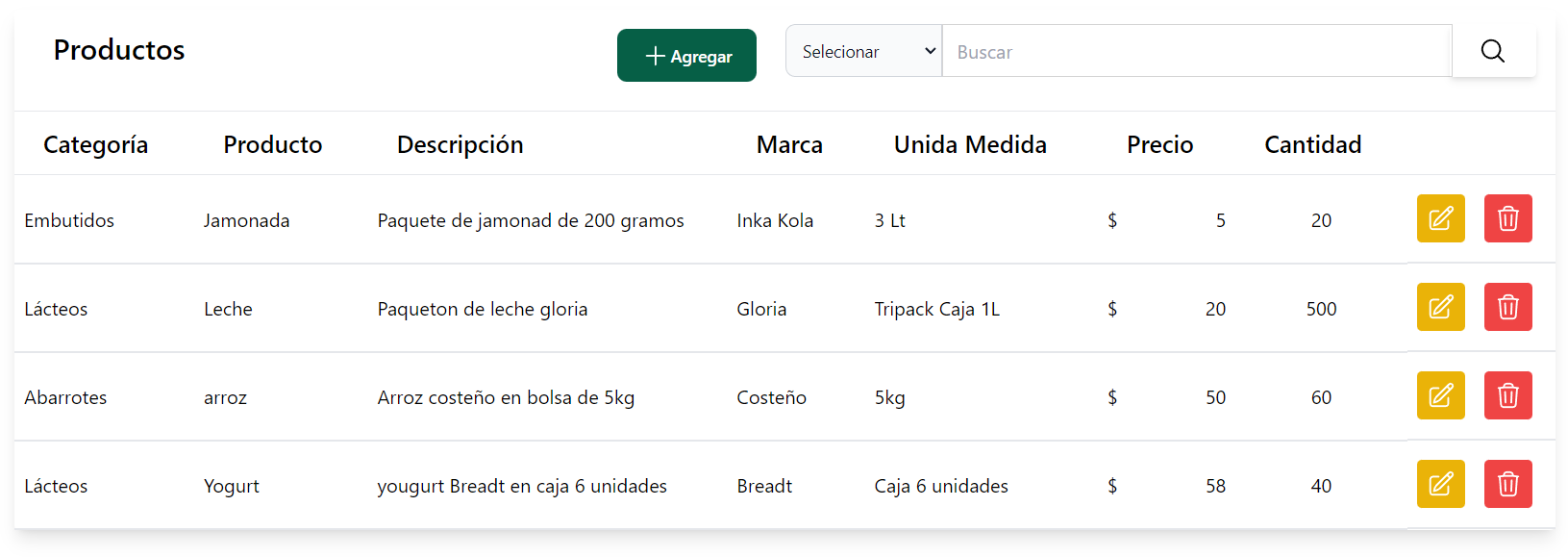
Task: Edit the Jamonada product row
Action: tap(1440, 218)
